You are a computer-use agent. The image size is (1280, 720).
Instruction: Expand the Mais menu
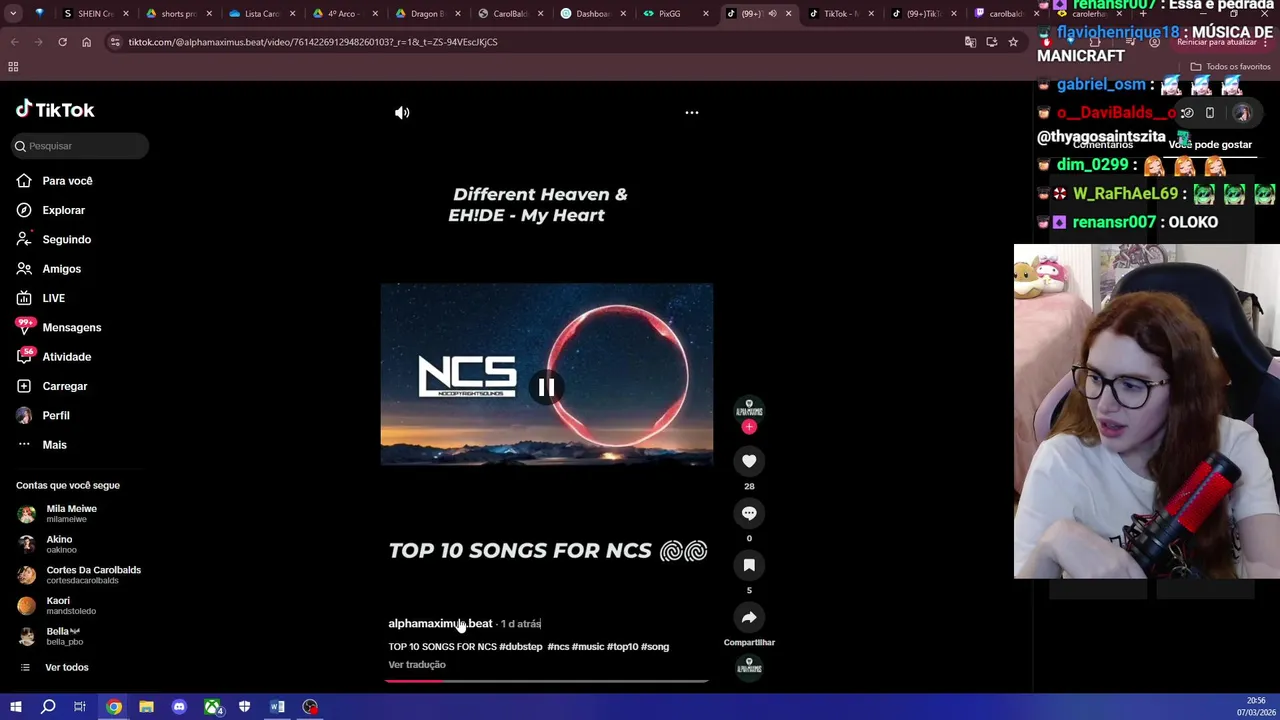point(54,445)
